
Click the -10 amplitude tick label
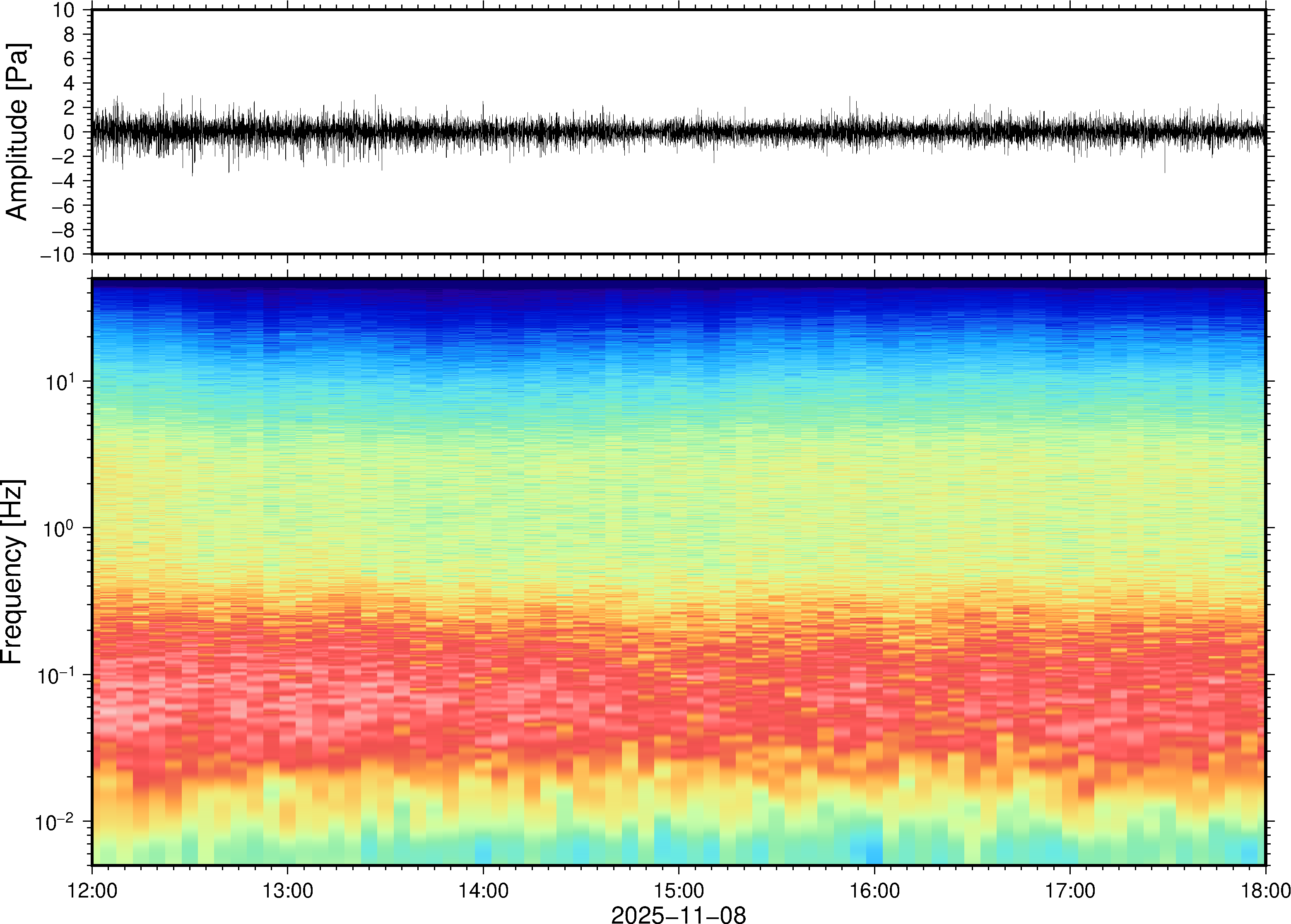pos(58,255)
